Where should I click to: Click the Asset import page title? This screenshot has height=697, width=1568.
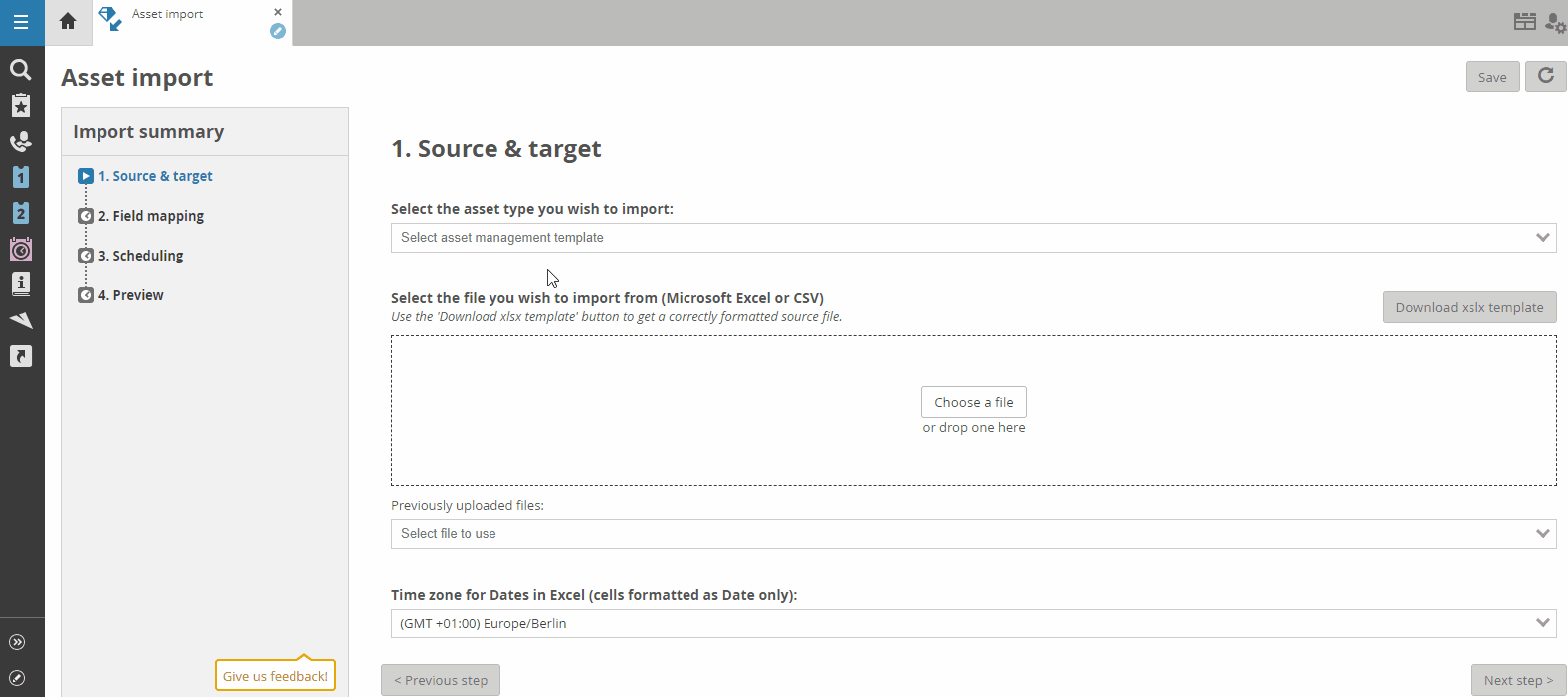(x=137, y=78)
